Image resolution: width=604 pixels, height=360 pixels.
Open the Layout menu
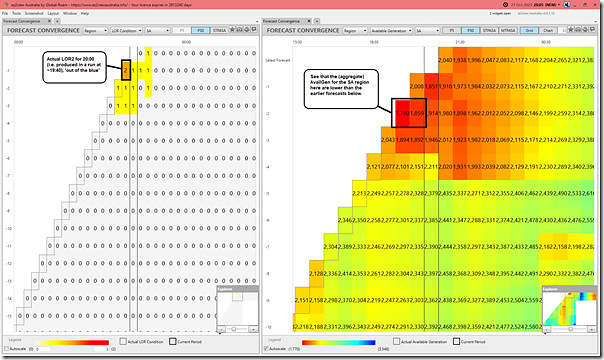click(53, 13)
